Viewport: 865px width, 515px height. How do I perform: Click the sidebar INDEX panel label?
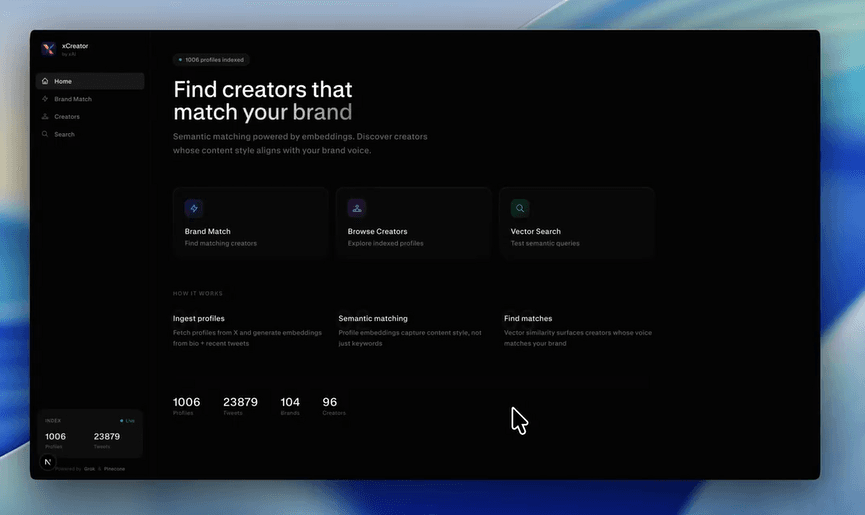pos(53,421)
